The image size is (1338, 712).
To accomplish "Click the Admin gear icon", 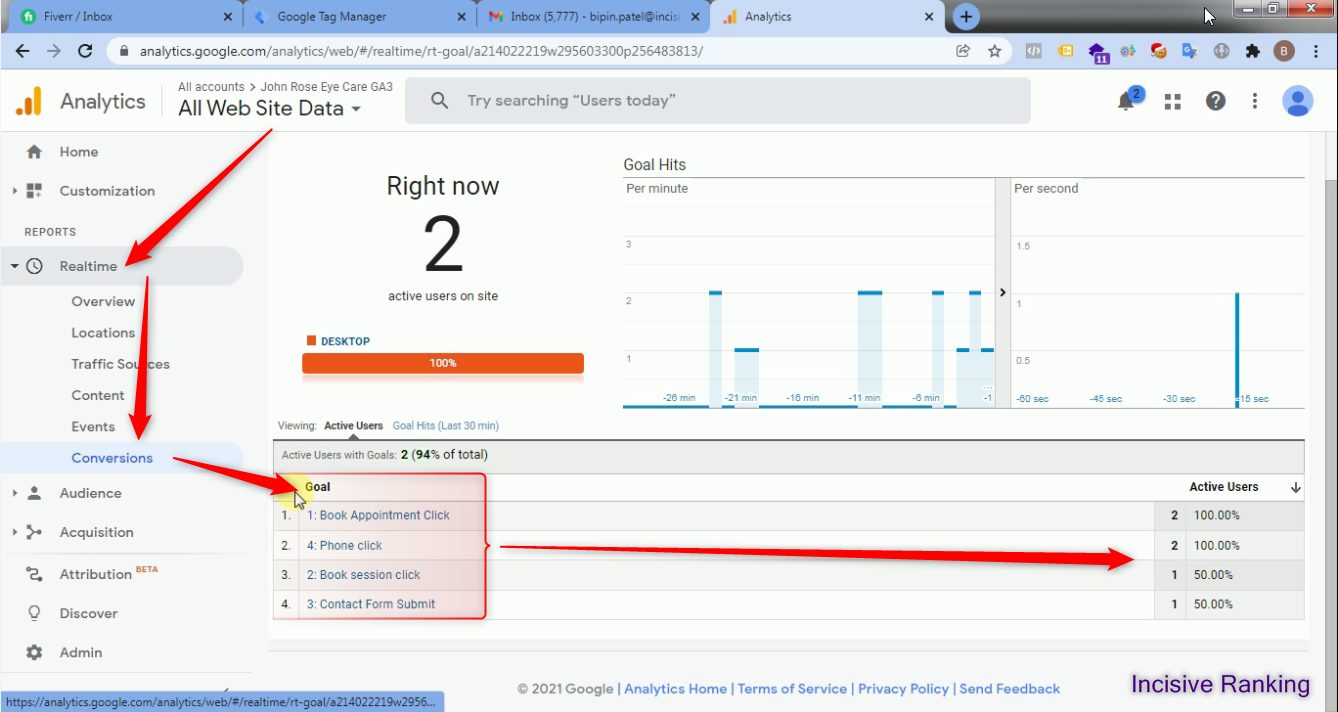I will pyautogui.click(x=34, y=652).
